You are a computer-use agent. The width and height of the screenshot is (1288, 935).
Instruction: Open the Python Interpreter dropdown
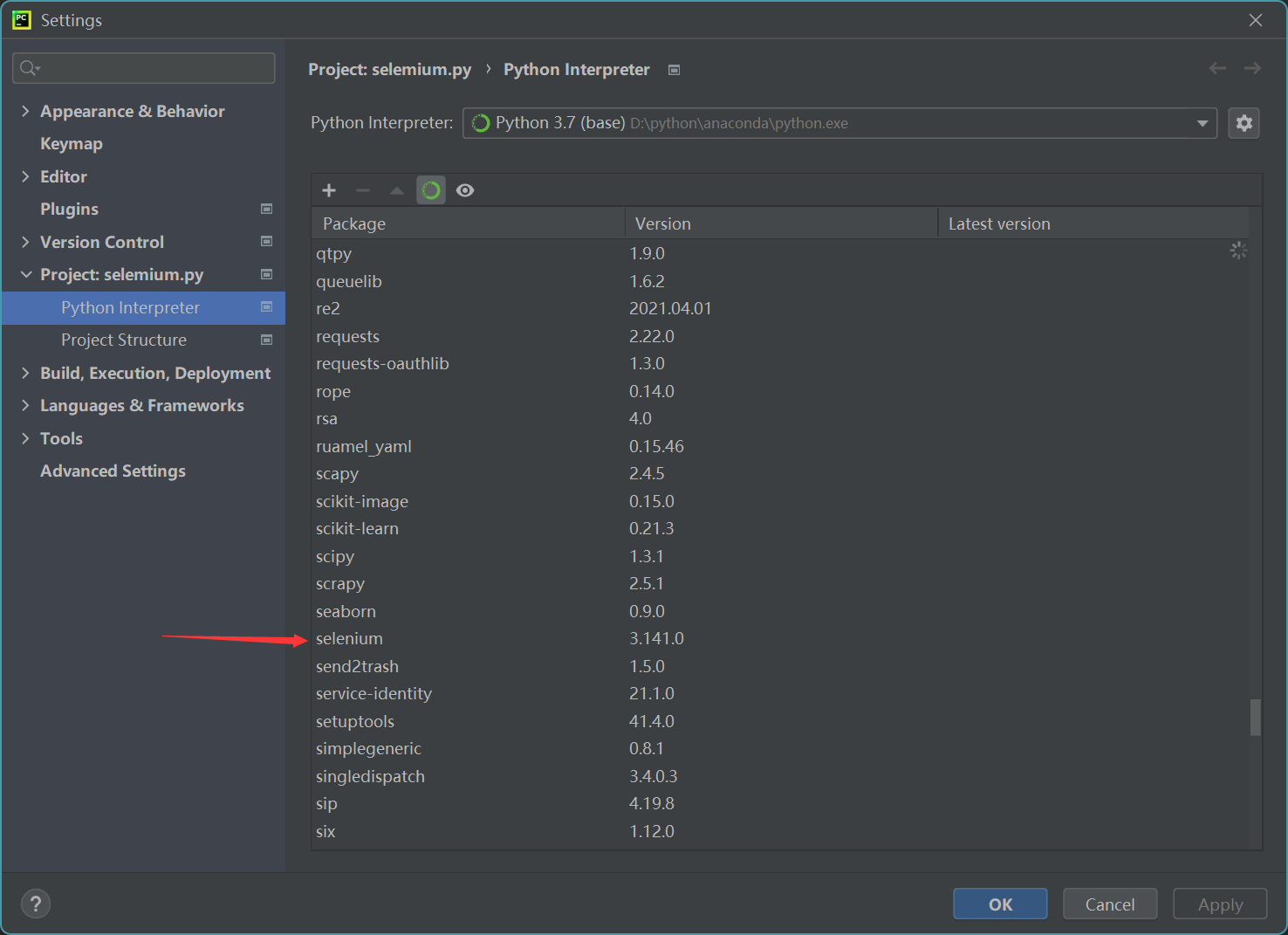pyautogui.click(x=839, y=123)
